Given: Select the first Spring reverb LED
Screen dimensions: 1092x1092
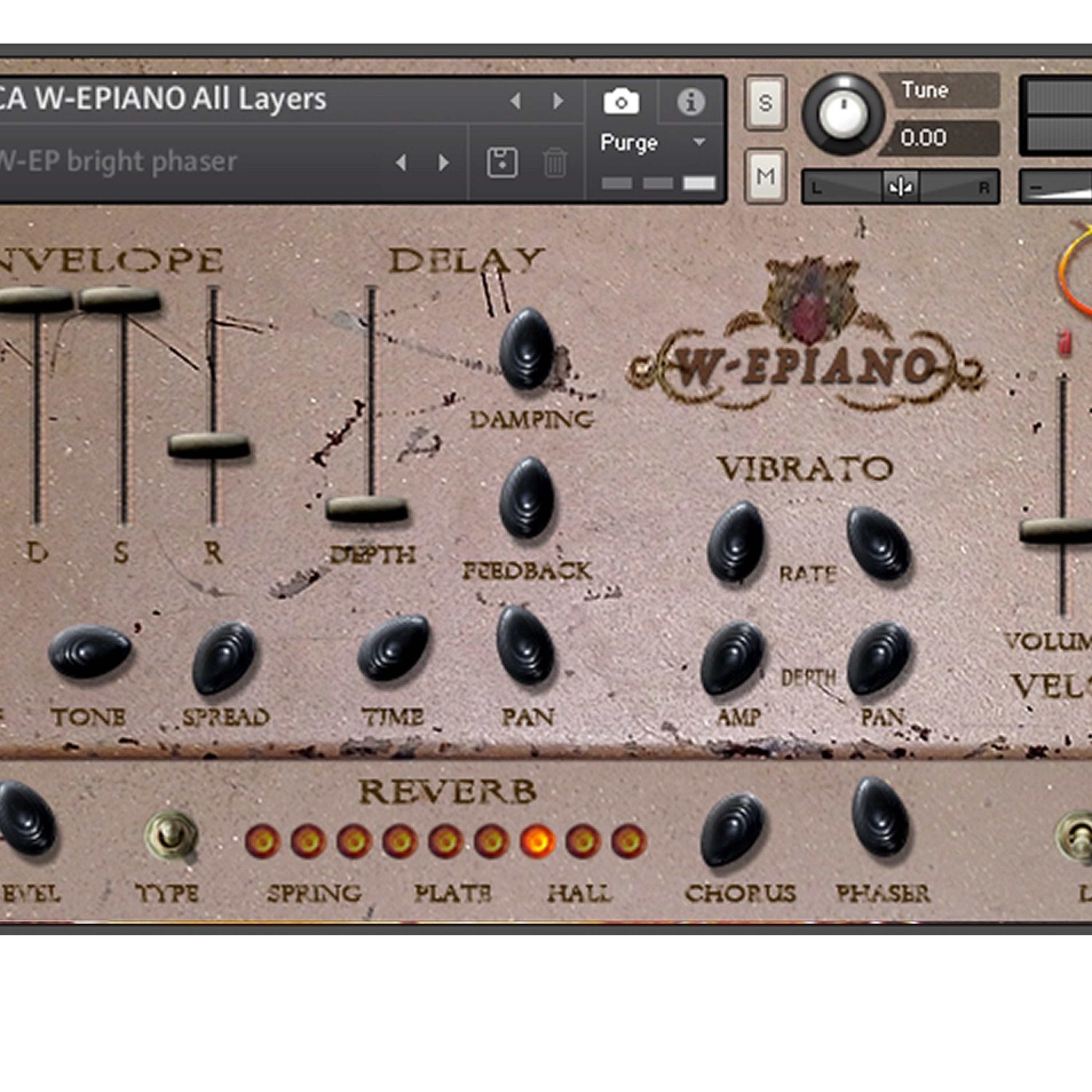Looking at the screenshot, I should (262, 842).
